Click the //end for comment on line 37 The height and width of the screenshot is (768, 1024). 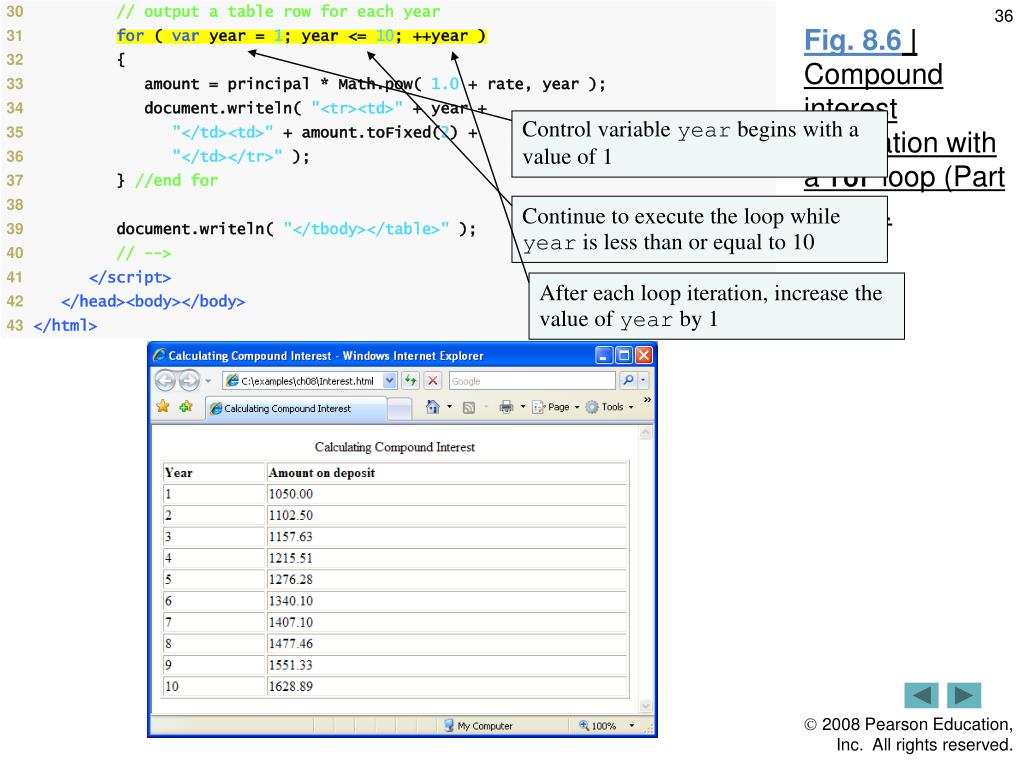click(x=176, y=180)
